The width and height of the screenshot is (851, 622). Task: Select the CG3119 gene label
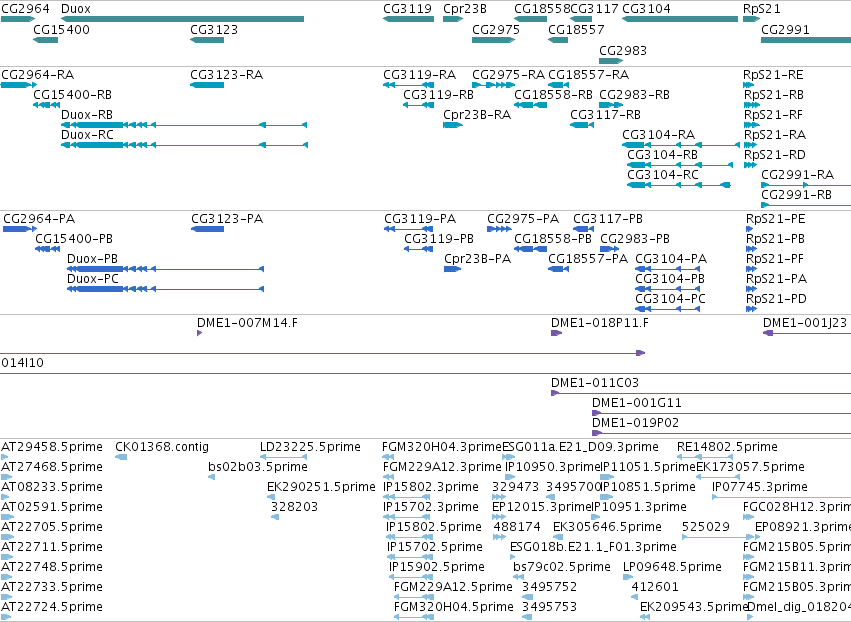tap(408, 9)
